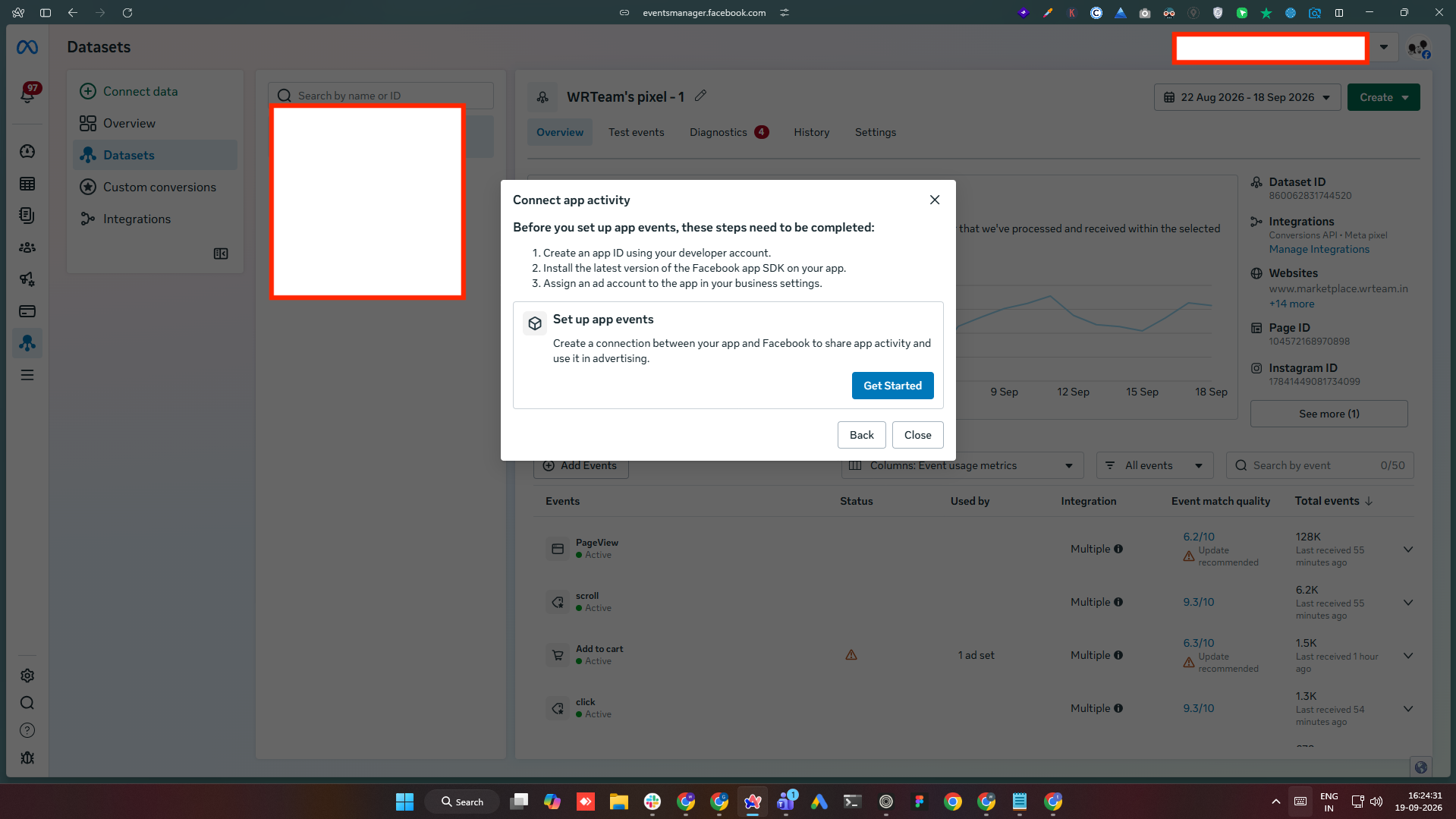Image resolution: width=1456 pixels, height=819 pixels.
Task: Click the Close button in dialog
Action: pyautogui.click(x=917, y=435)
